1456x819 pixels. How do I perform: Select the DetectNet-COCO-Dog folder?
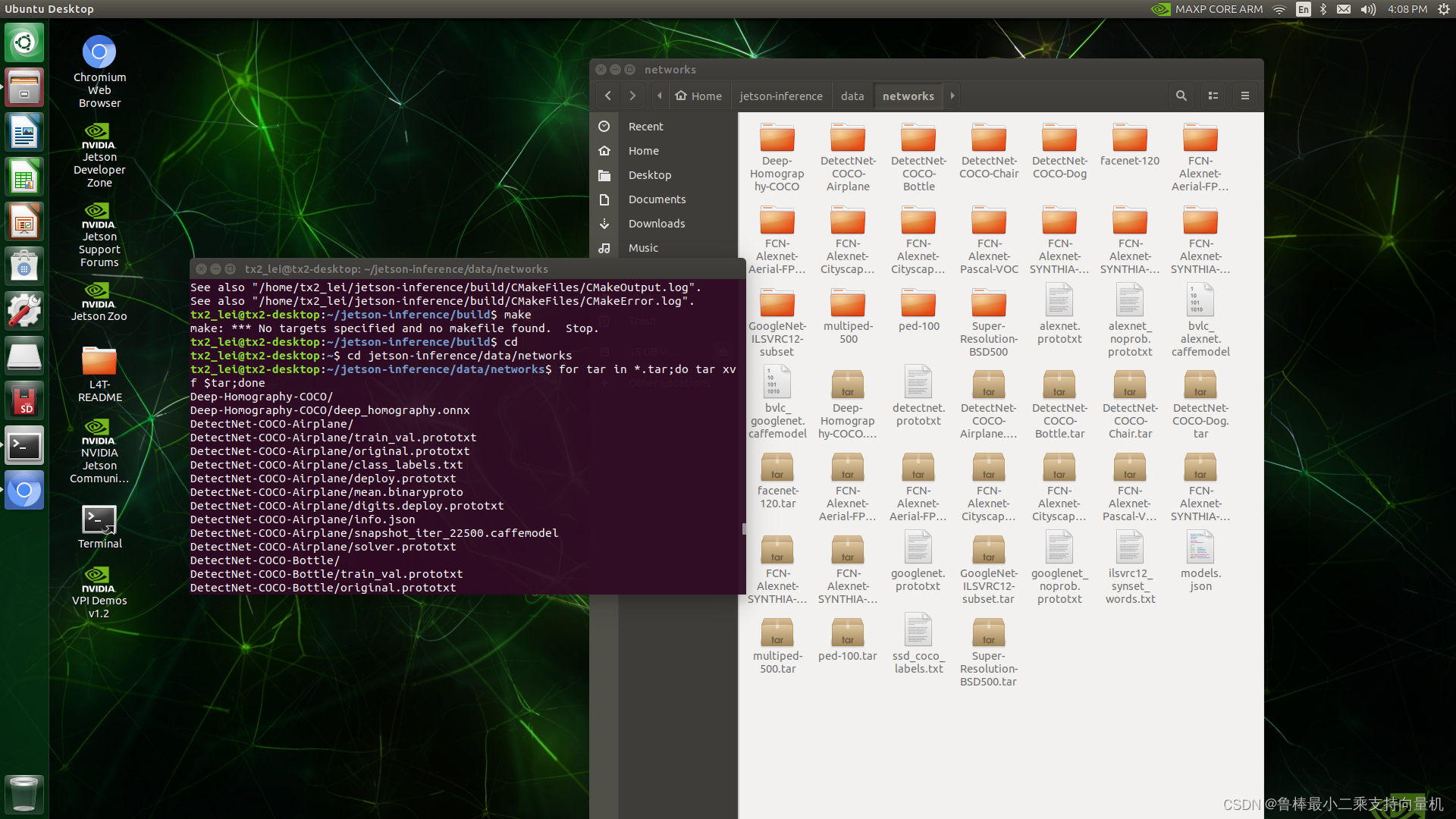[x=1059, y=151]
